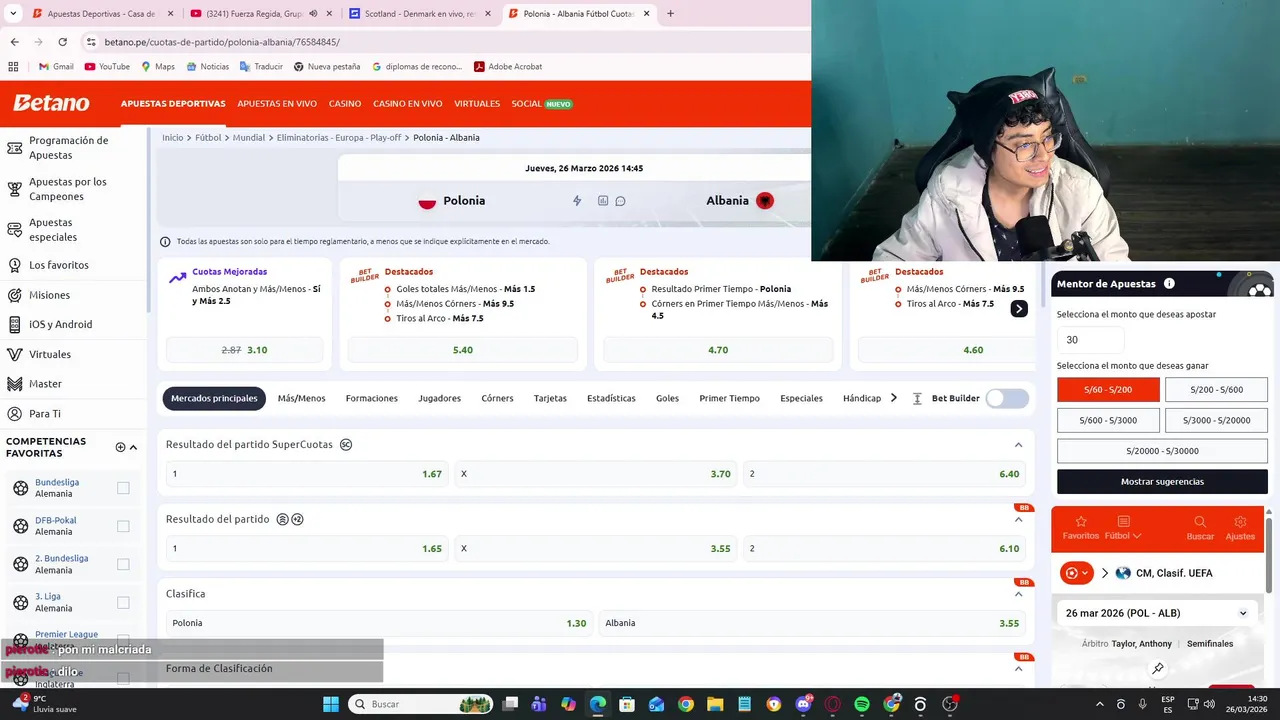Image resolution: width=1280 pixels, height=720 pixels.
Task: Select the S/3000 - S/20000 winning range
Action: (x=1216, y=421)
